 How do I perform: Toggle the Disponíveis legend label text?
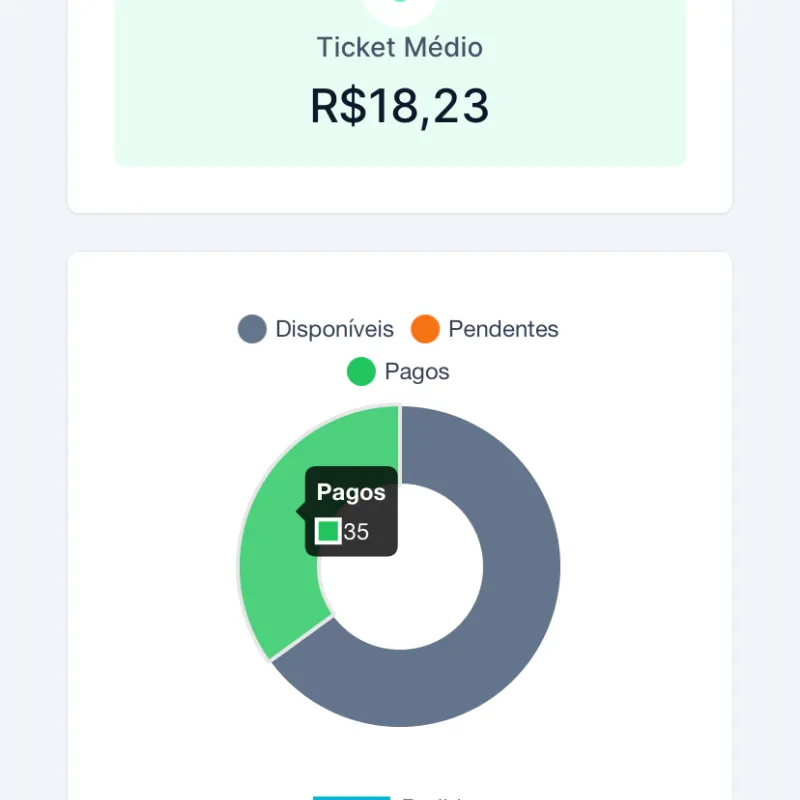click(x=334, y=329)
